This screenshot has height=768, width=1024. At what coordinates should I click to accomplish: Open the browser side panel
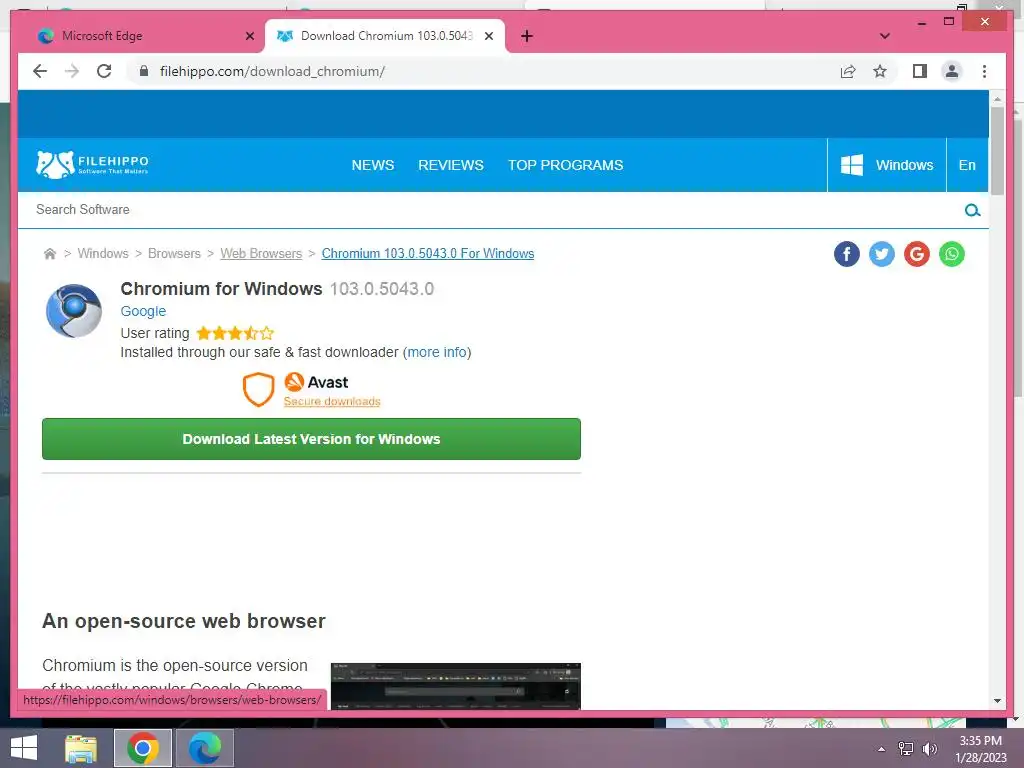click(920, 71)
